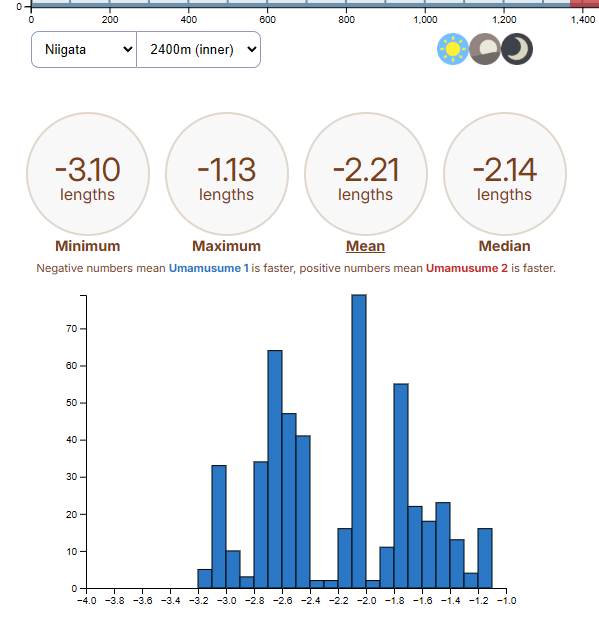Viewport: 599px width, 617px height.
Task: Click the Mean statistic label
Action: click(x=365, y=246)
